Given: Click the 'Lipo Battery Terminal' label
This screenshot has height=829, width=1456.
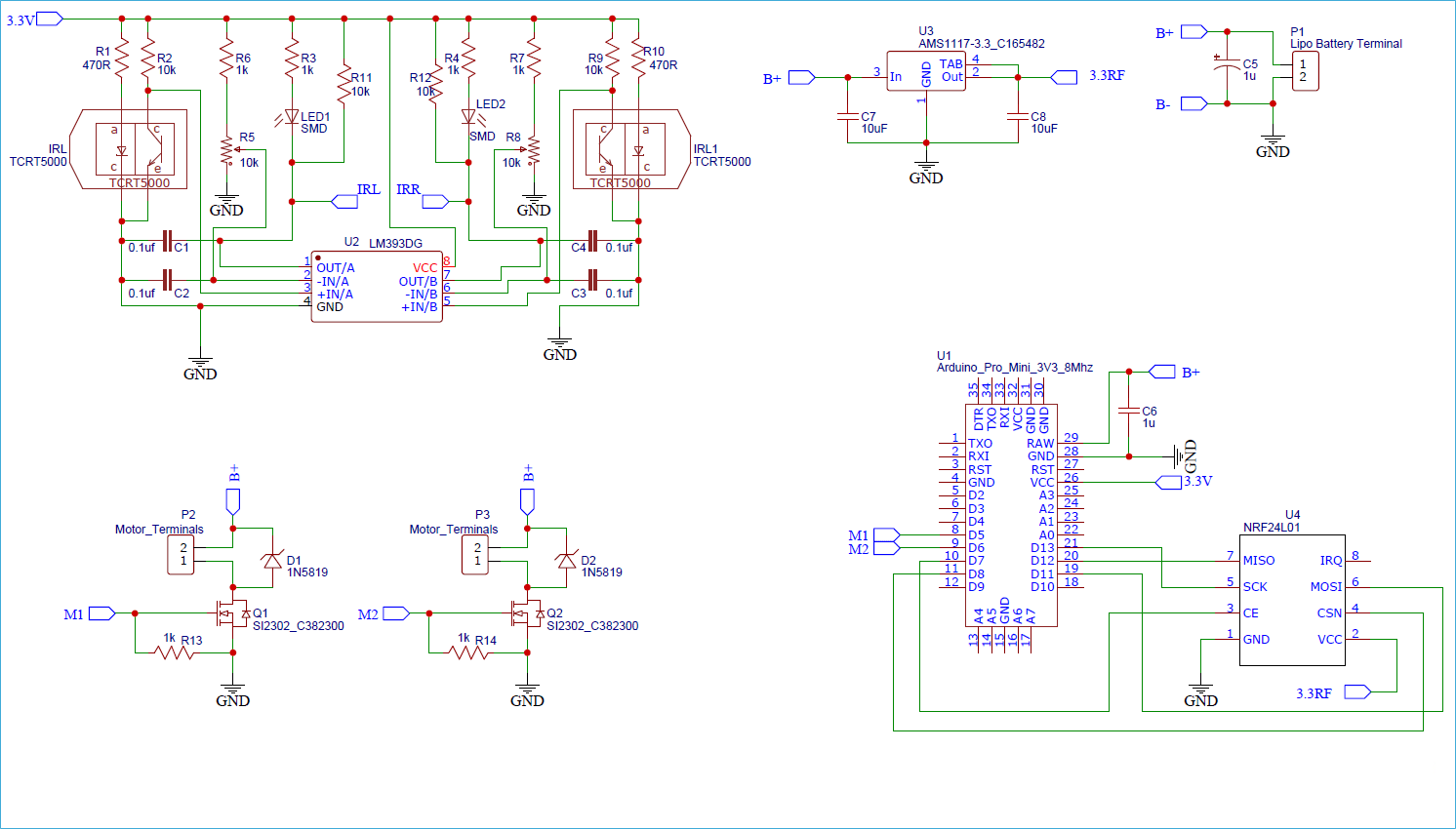Looking at the screenshot, I should [1346, 44].
